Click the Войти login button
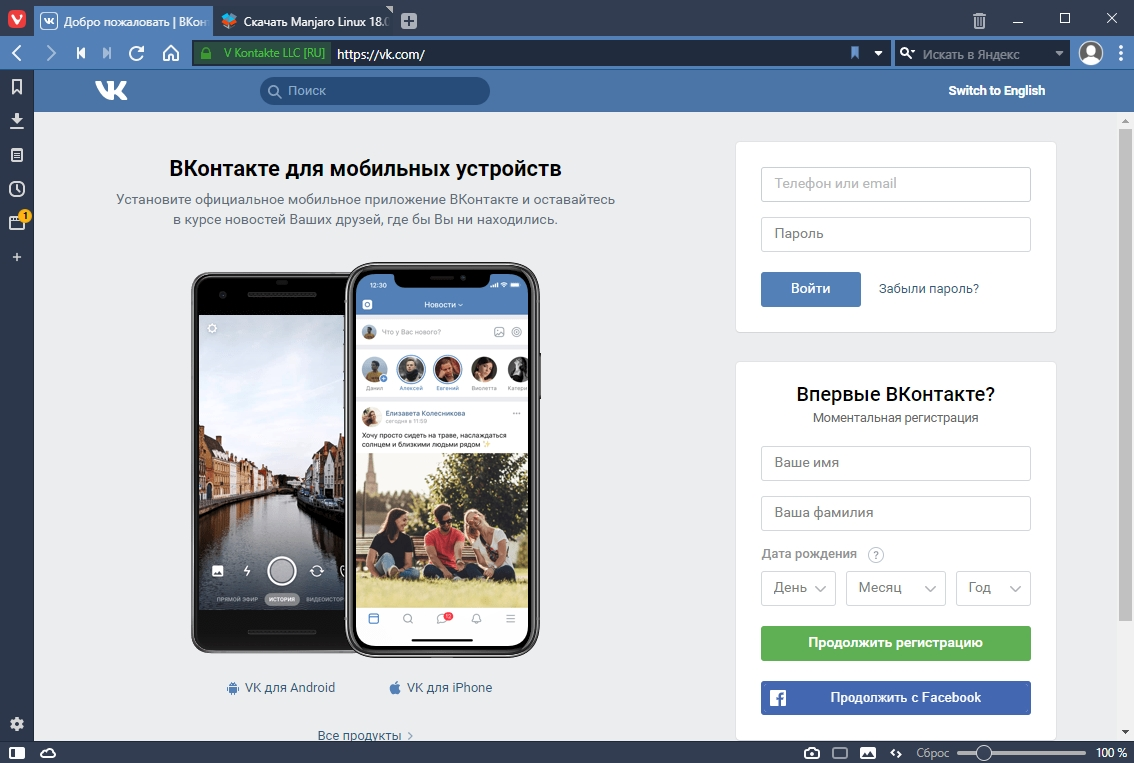Screen dimensions: 1134x763 (x=811, y=289)
